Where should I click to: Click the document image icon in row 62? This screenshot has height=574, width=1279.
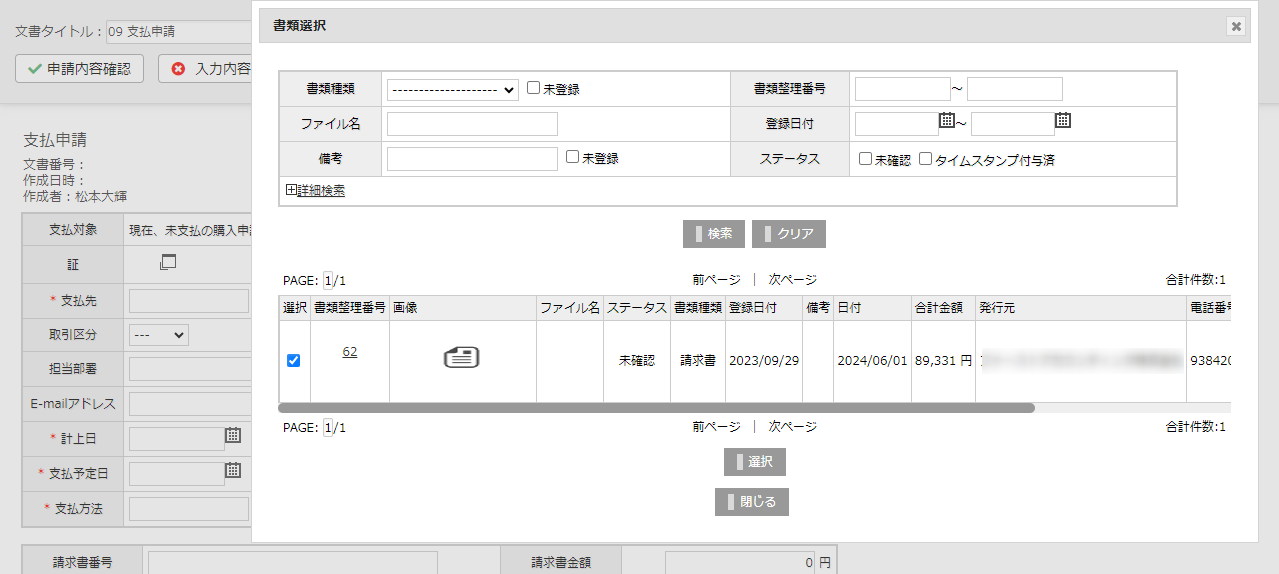[x=461, y=358]
